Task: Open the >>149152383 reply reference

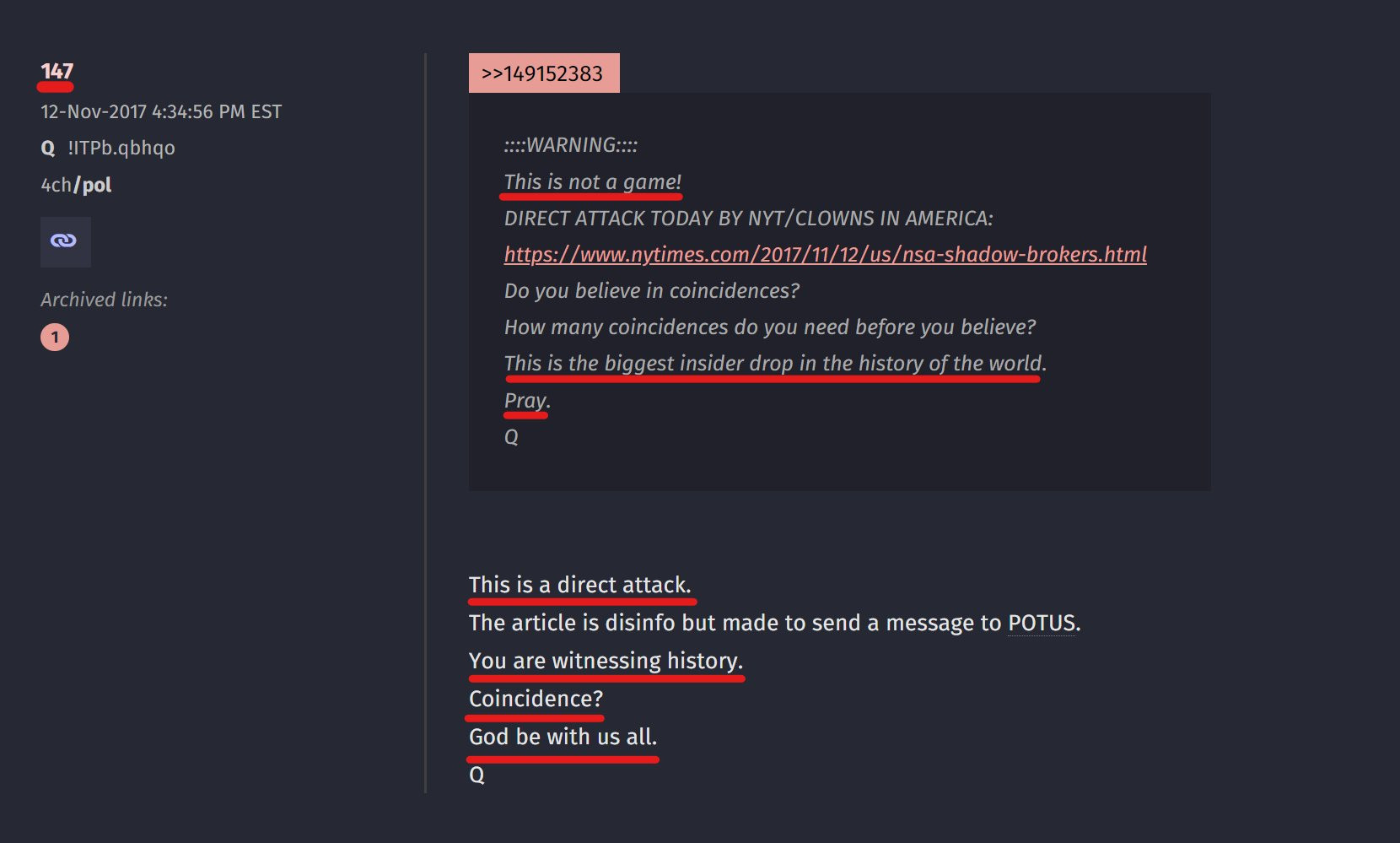Action: (543, 73)
